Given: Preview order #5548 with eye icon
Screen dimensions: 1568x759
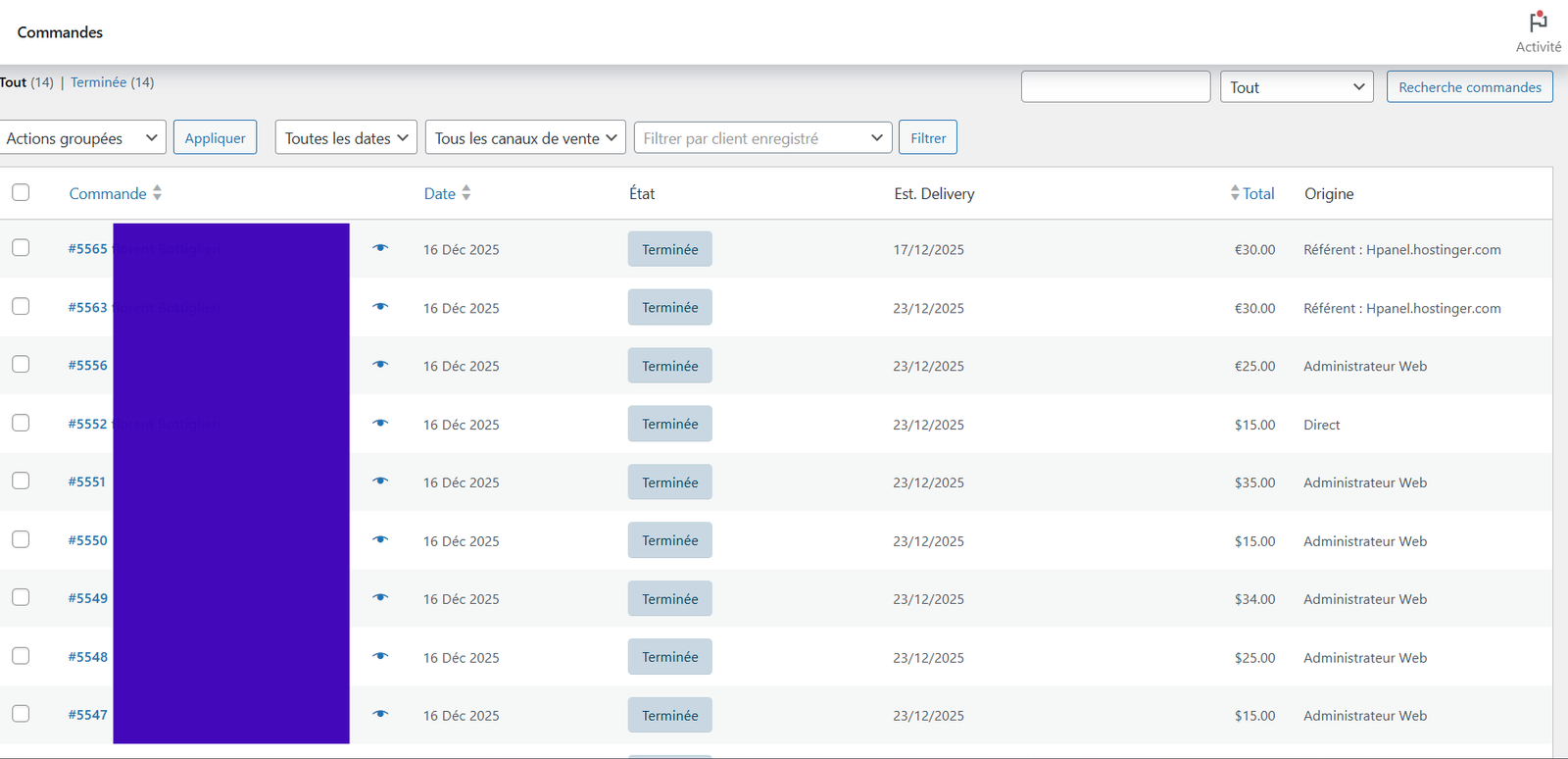Looking at the screenshot, I should click(x=380, y=656).
